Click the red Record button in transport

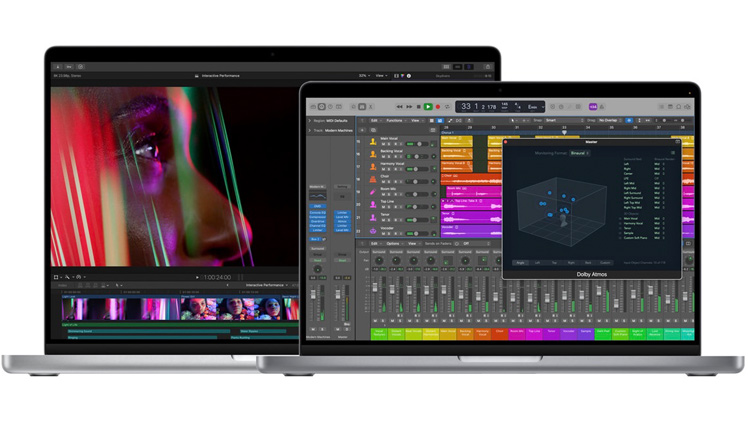point(438,106)
